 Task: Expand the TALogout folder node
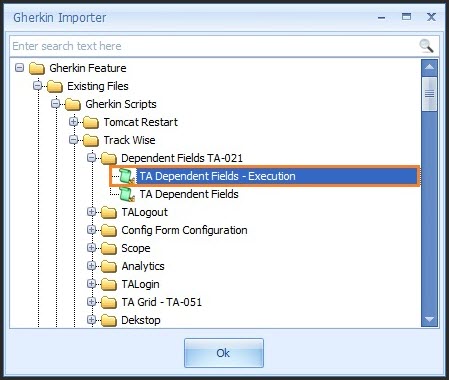coord(92,212)
